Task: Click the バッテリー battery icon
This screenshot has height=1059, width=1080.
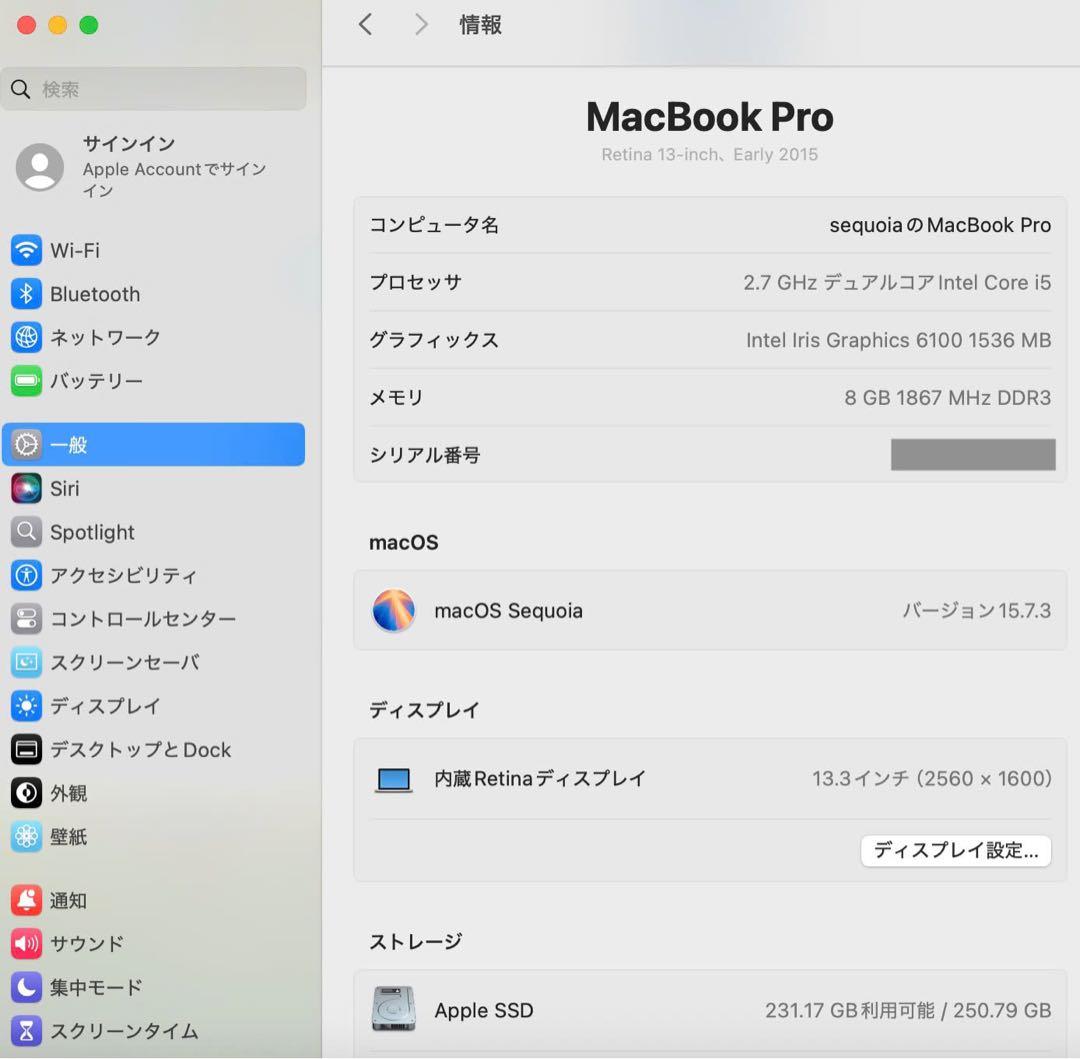Action: (26, 381)
